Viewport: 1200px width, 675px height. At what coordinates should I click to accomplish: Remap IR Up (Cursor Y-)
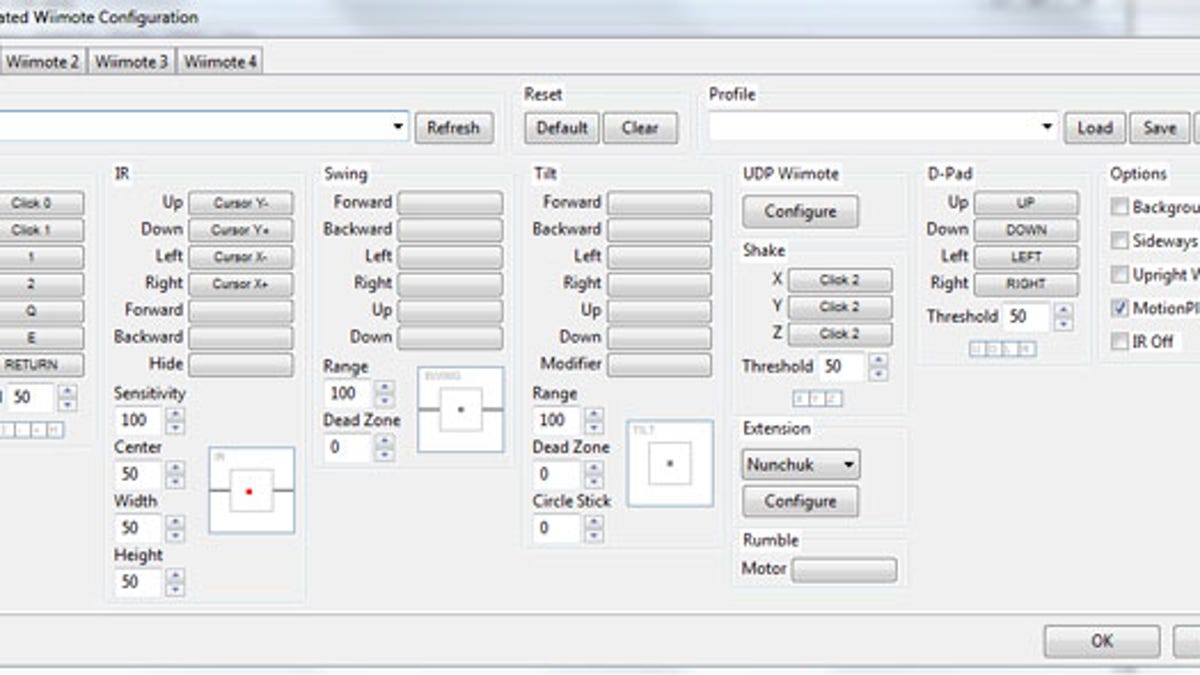pyautogui.click(x=240, y=203)
